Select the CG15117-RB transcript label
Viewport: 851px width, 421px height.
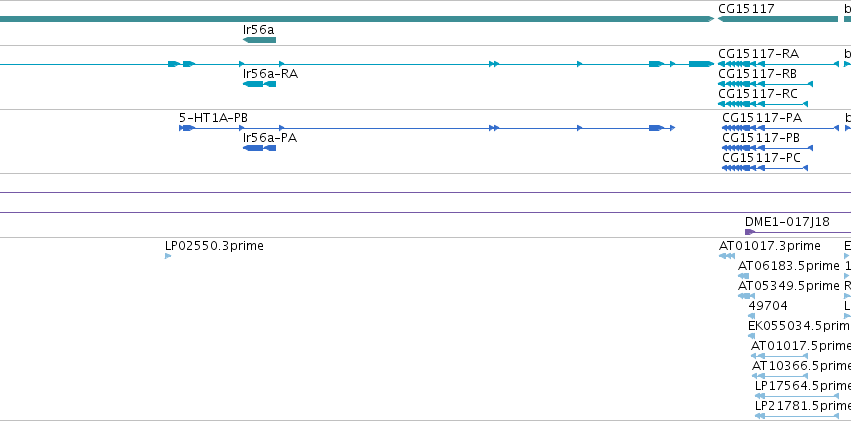coord(758,74)
